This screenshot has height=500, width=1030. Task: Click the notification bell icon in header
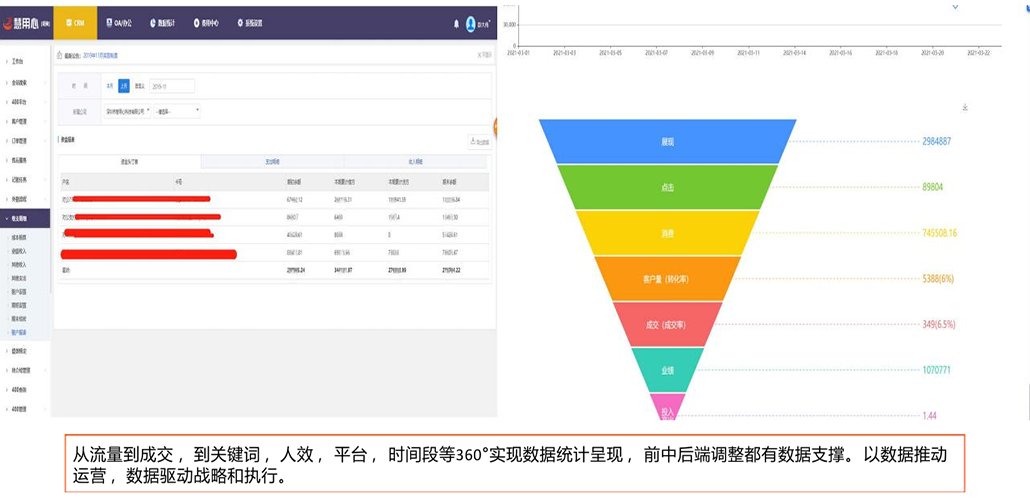pos(453,22)
